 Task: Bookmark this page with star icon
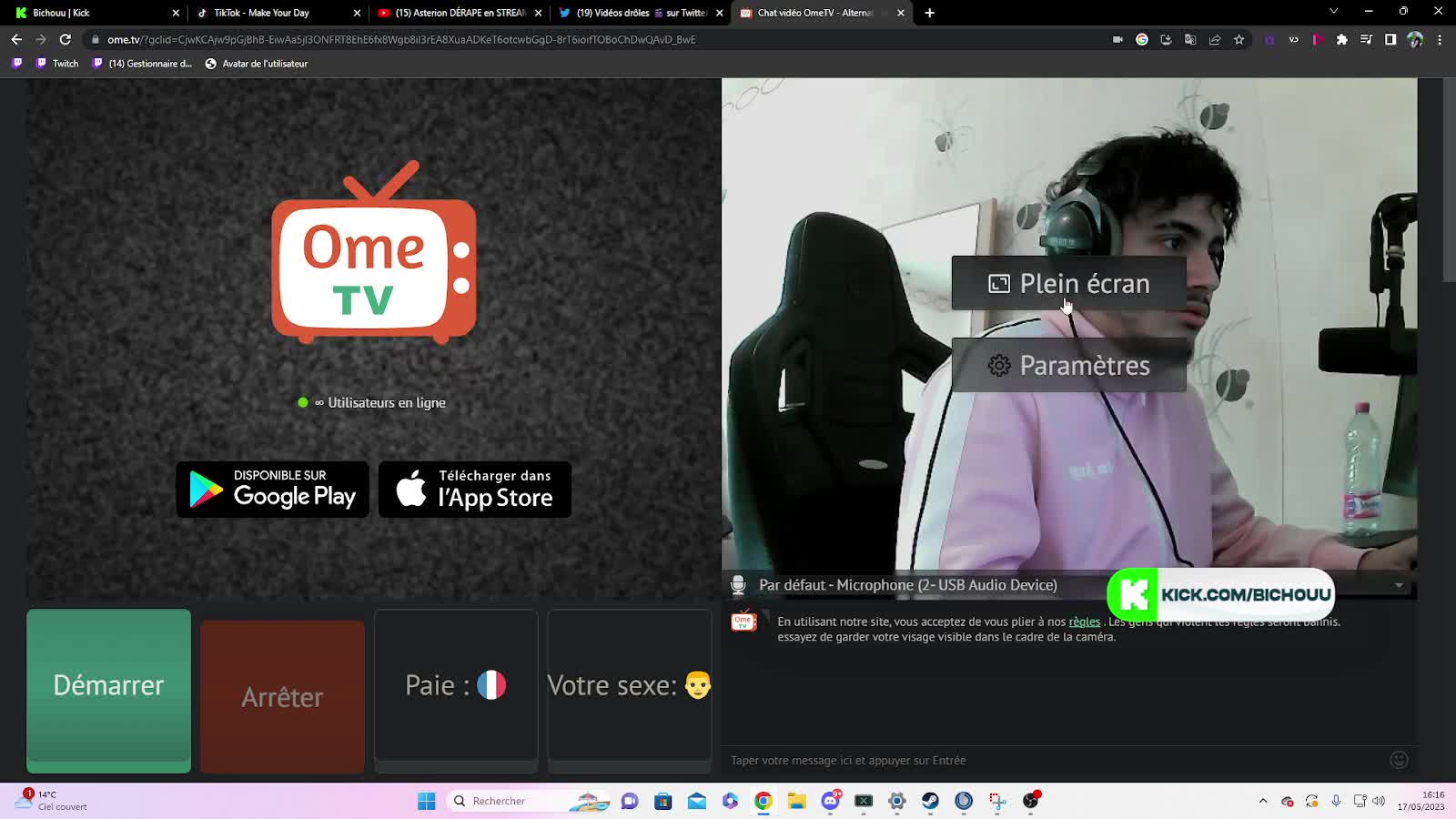click(1239, 40)
